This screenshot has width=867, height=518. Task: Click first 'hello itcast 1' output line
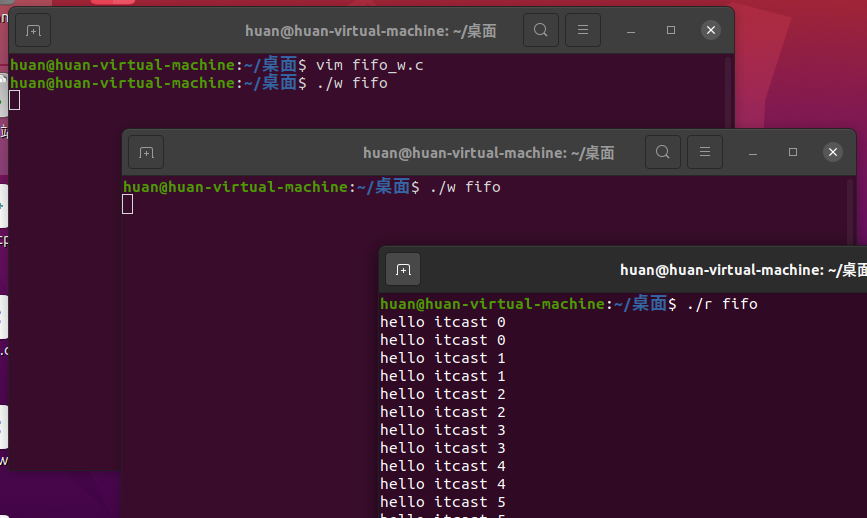pyautogui.click(x=443, y=358)
